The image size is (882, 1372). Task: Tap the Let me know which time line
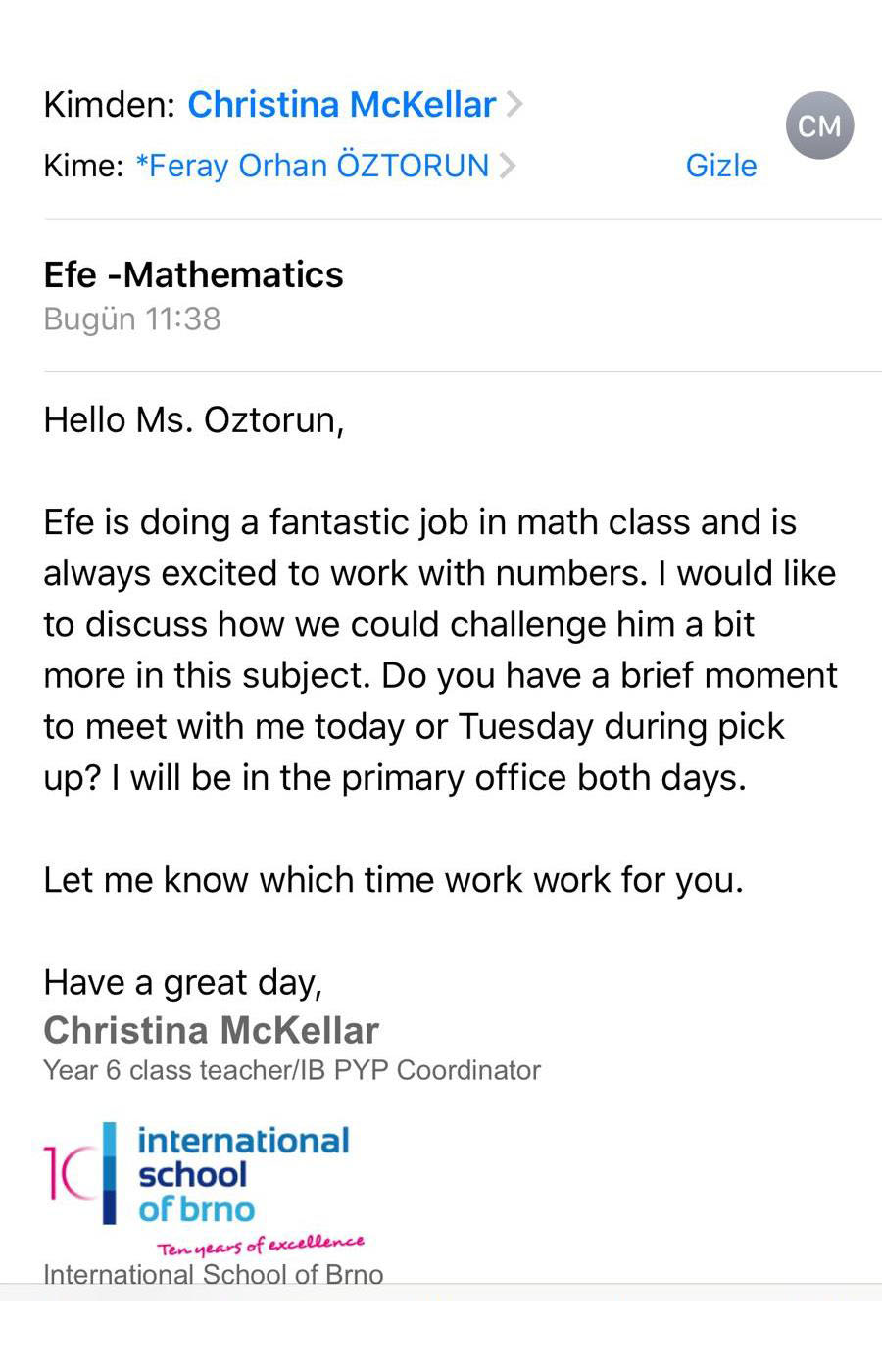click(x=393, y=879)
